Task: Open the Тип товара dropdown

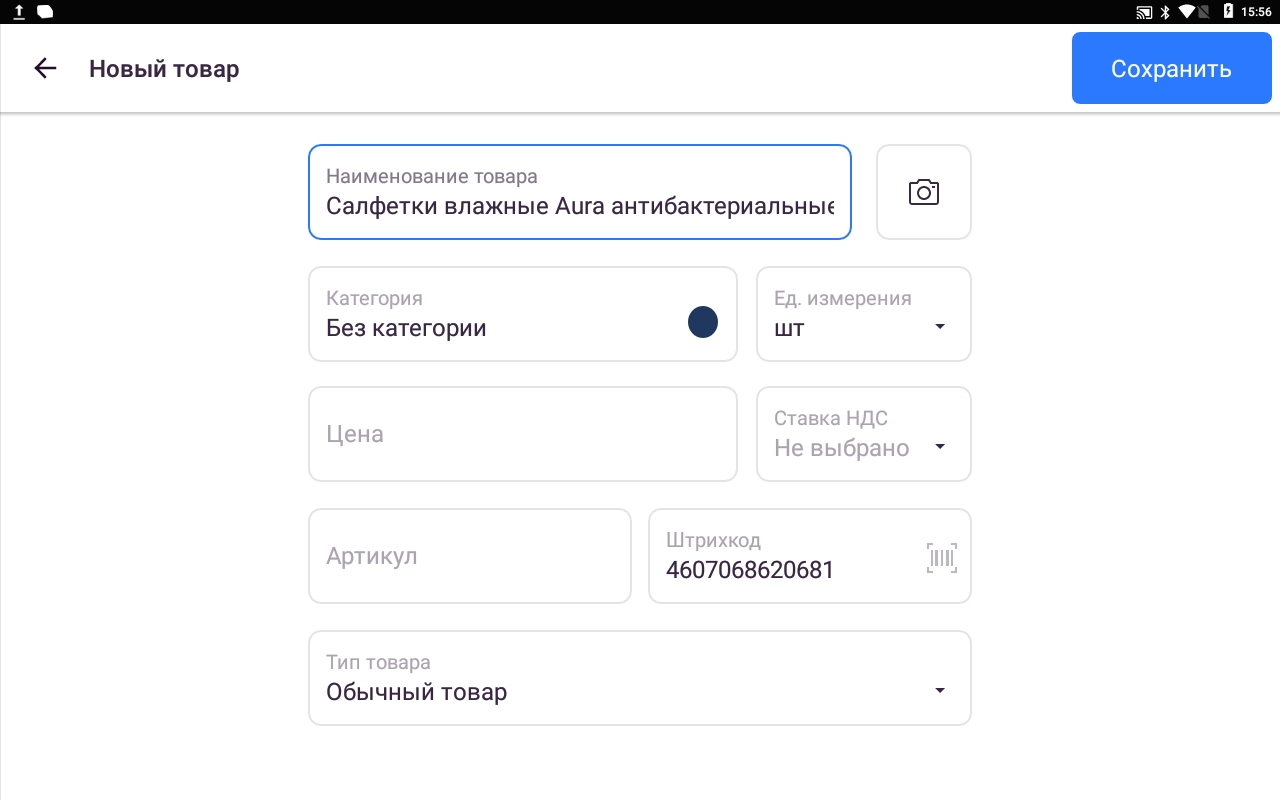Action: point(640,678)
